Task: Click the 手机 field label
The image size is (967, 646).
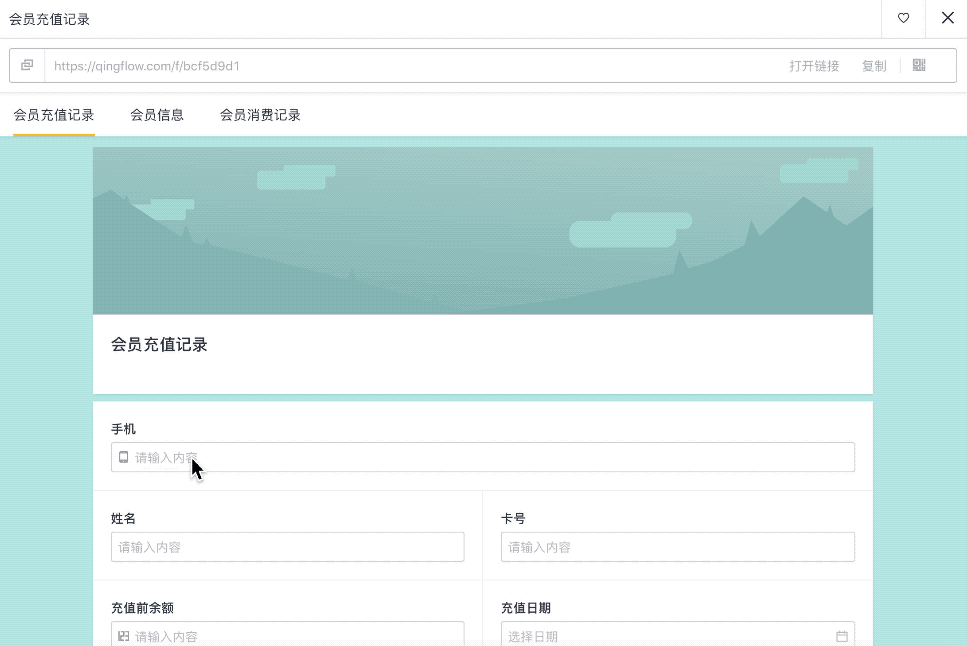Action: click(123, 429)
